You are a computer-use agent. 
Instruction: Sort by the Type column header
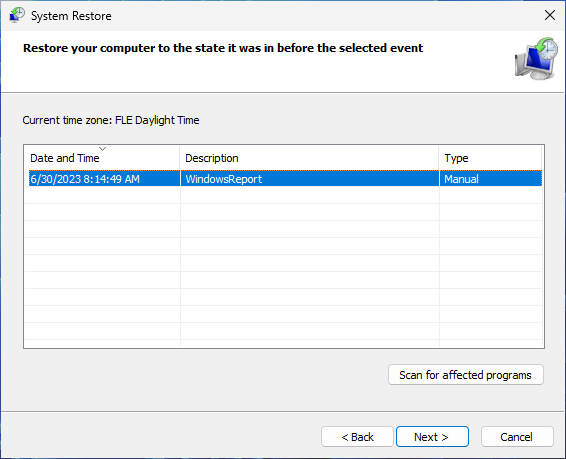click(x=491, y=158)
